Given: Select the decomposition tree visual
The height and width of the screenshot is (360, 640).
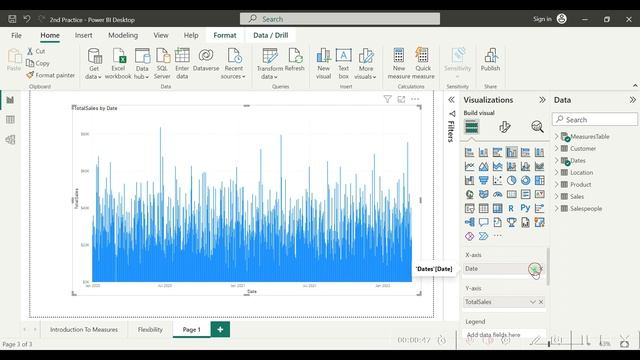Looking at the screenshot, I should (x=469, y=222).
